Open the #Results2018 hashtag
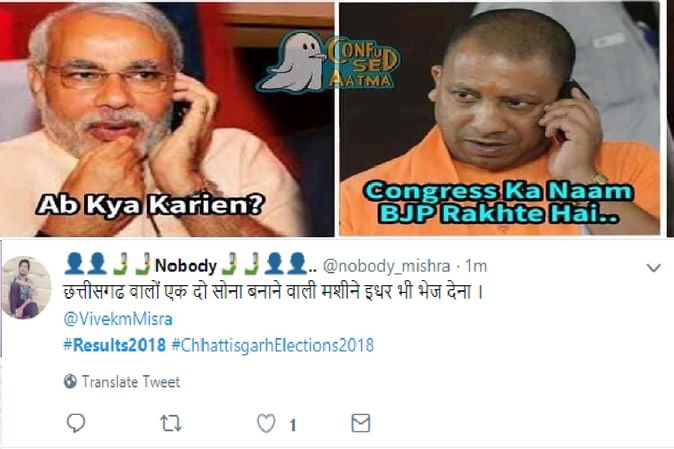 click(x=114, y=345)
